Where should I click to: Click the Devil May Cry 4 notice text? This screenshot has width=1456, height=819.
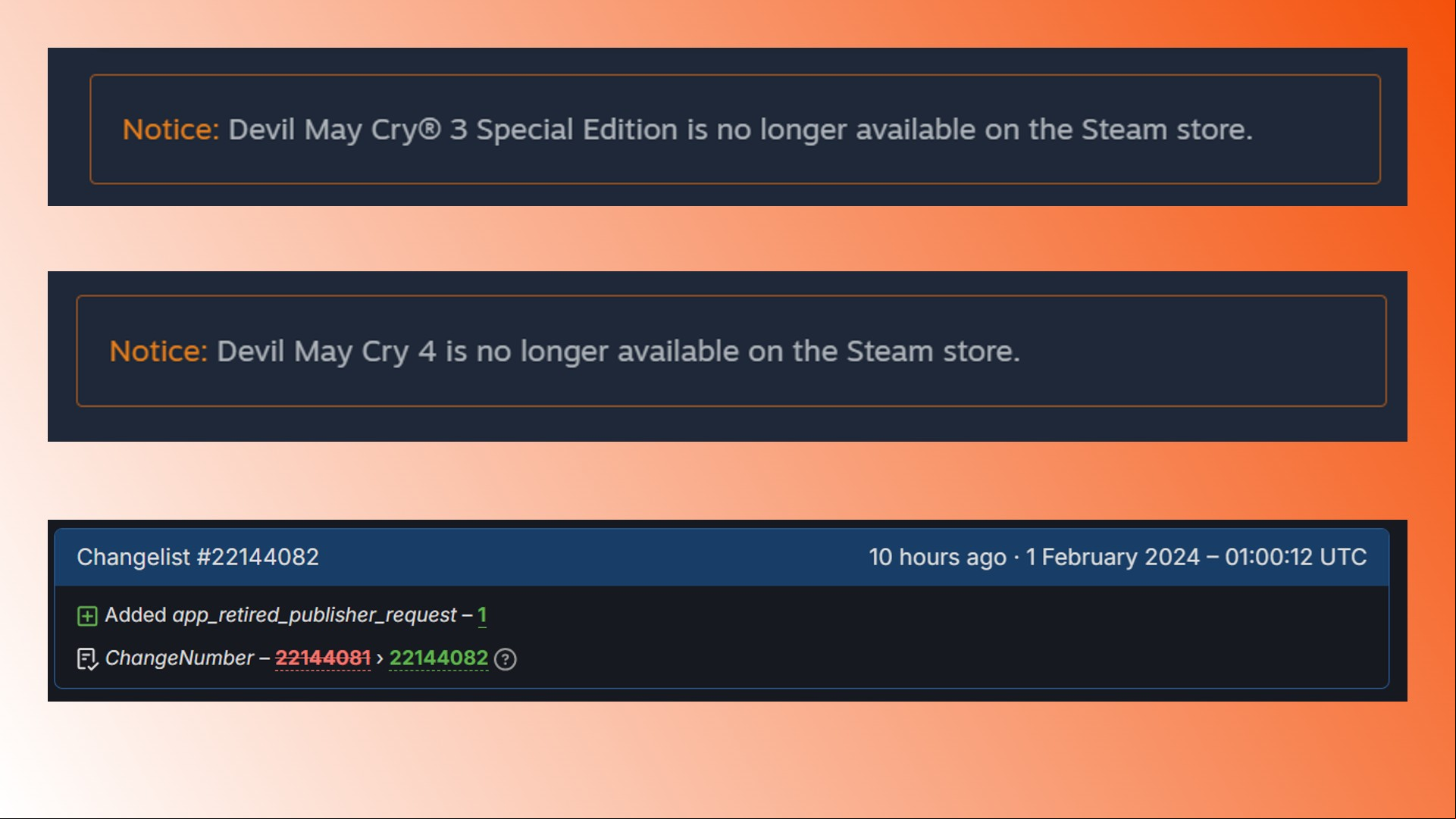pos(618,352)
